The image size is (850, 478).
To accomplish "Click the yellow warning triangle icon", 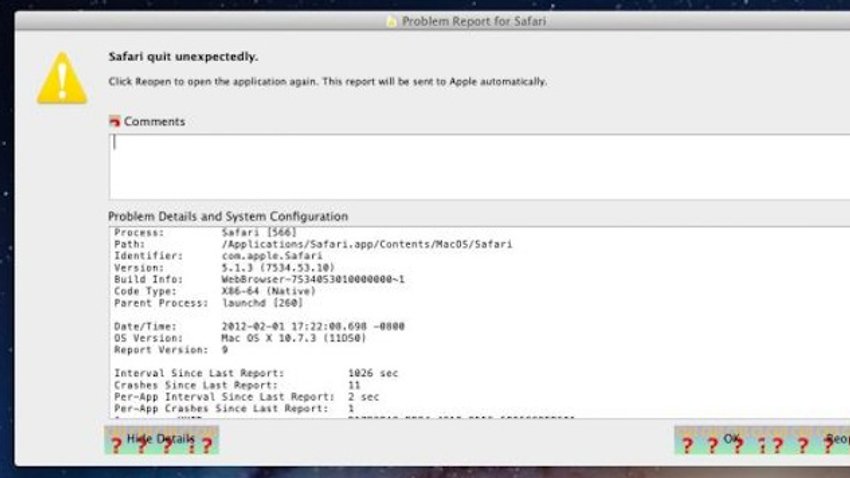I will pos(62,78).
